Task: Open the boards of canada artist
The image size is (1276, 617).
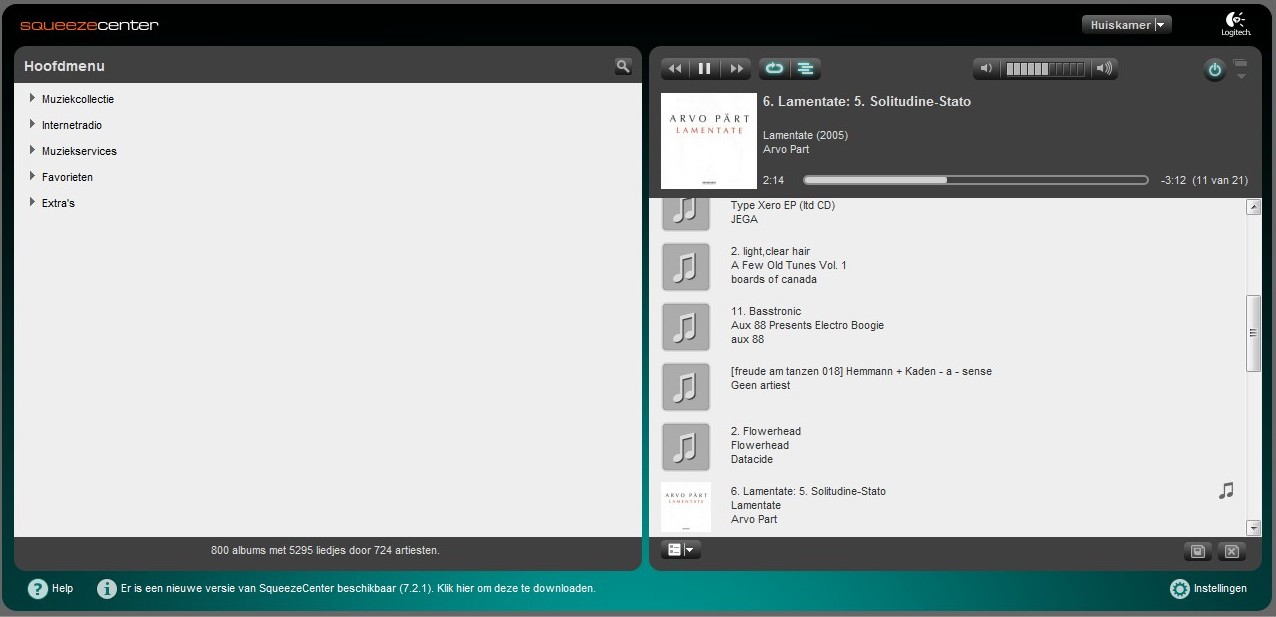Action: tap(774, 279)
